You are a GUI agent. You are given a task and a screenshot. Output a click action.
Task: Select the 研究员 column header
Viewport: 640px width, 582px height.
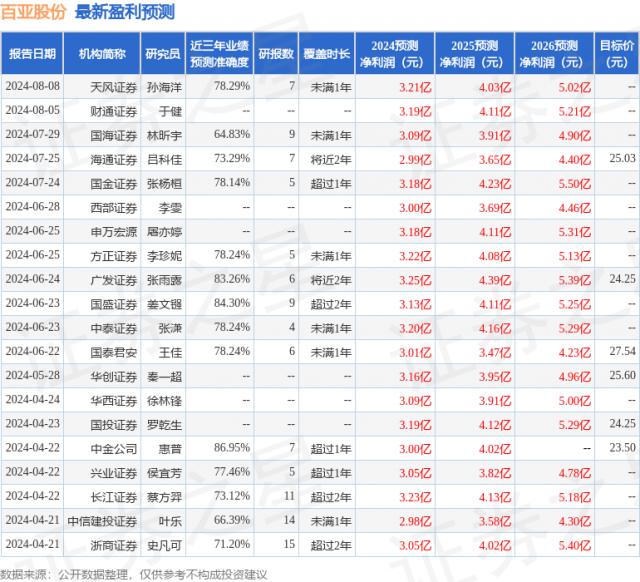click(x=163, y=53)
